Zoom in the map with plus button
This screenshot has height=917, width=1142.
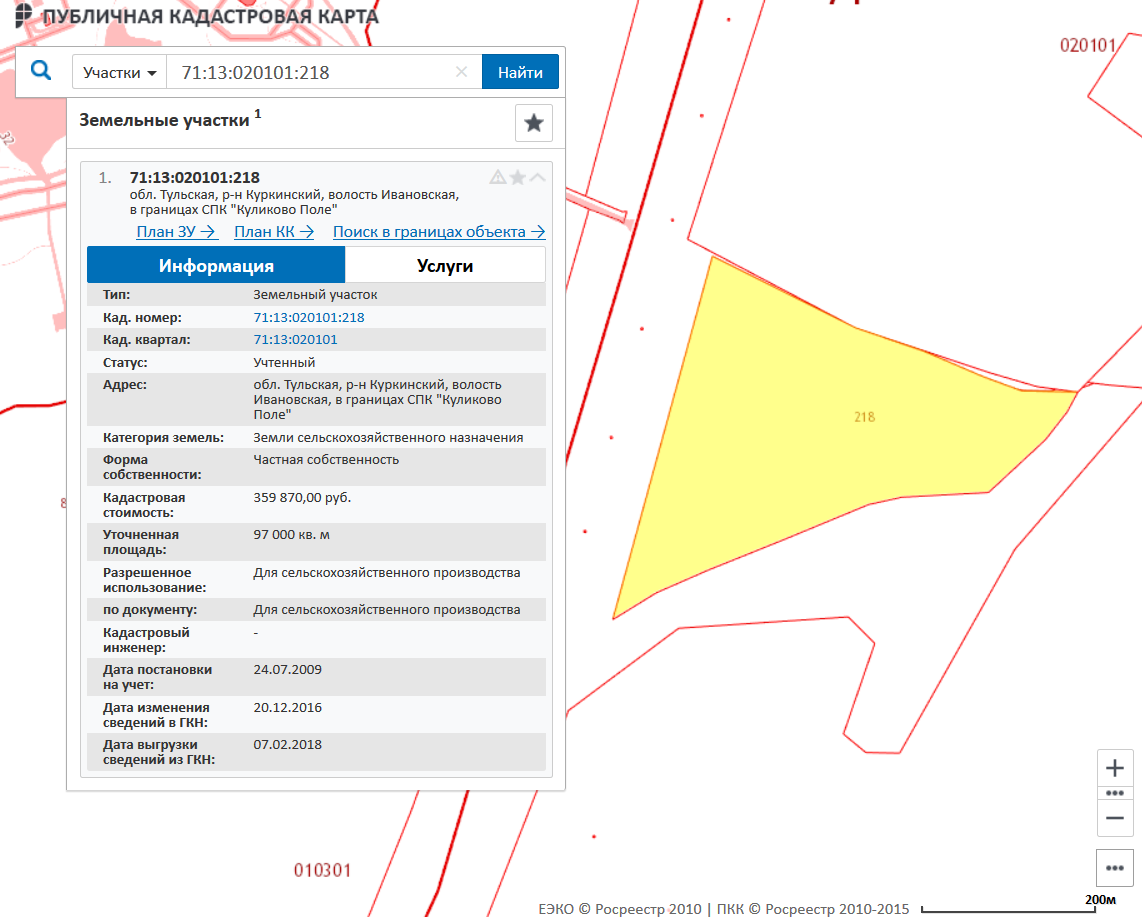coord(1115,769)
